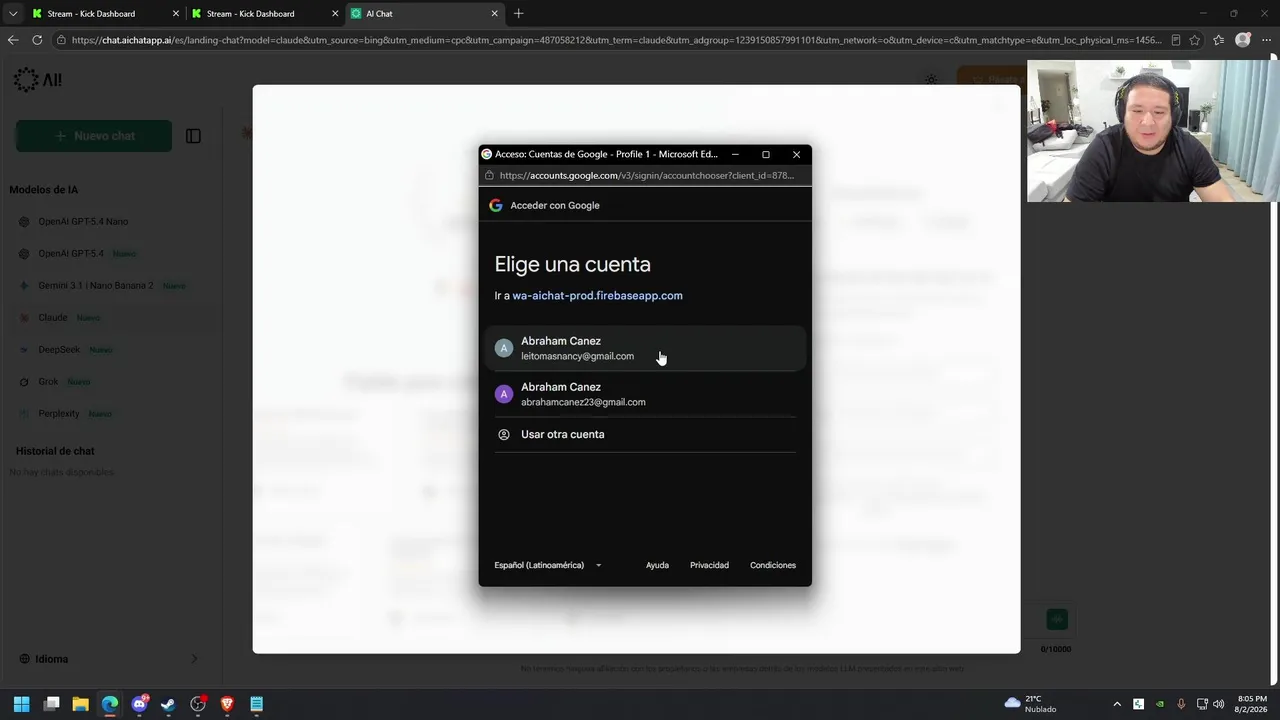Click the microphone tray icon
Image resolution: width=1280 pixels, height=720 pixels.
[x=1181, y=704]
